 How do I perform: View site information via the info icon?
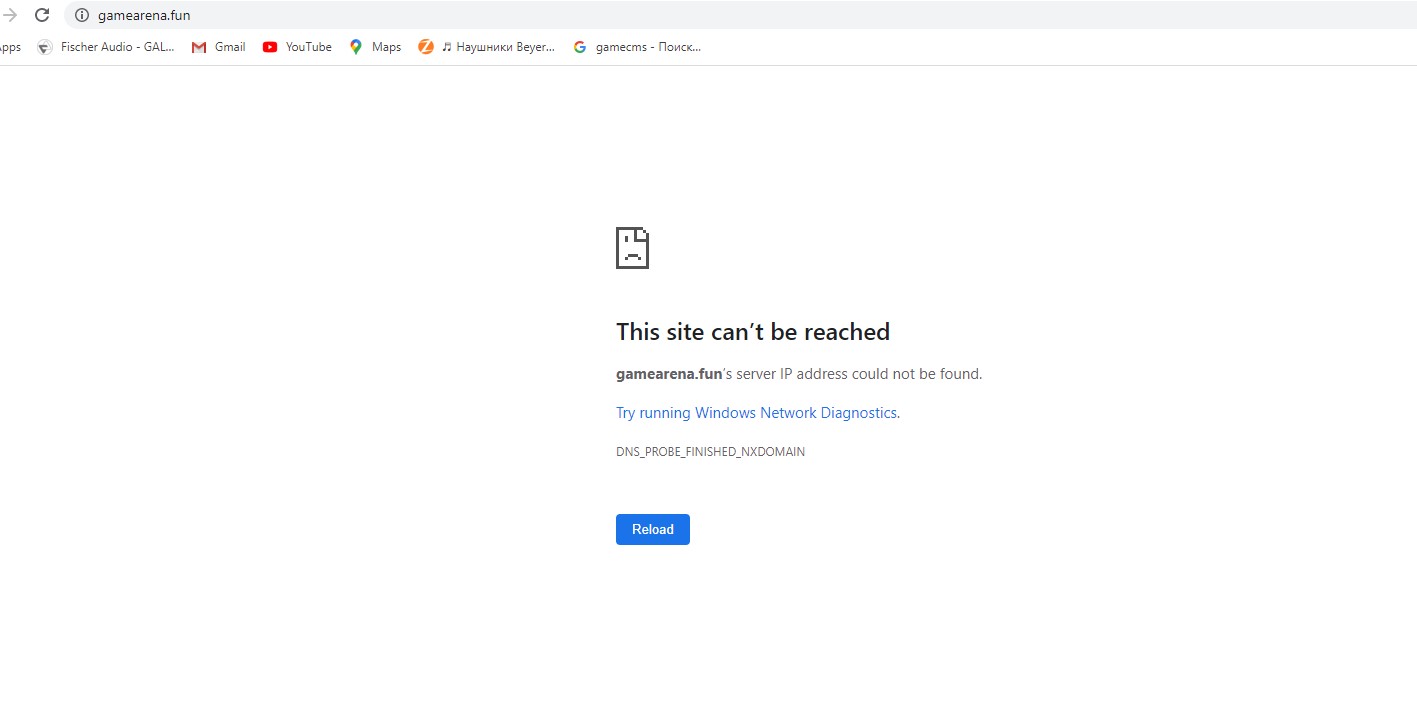click(x=82, y=15)
